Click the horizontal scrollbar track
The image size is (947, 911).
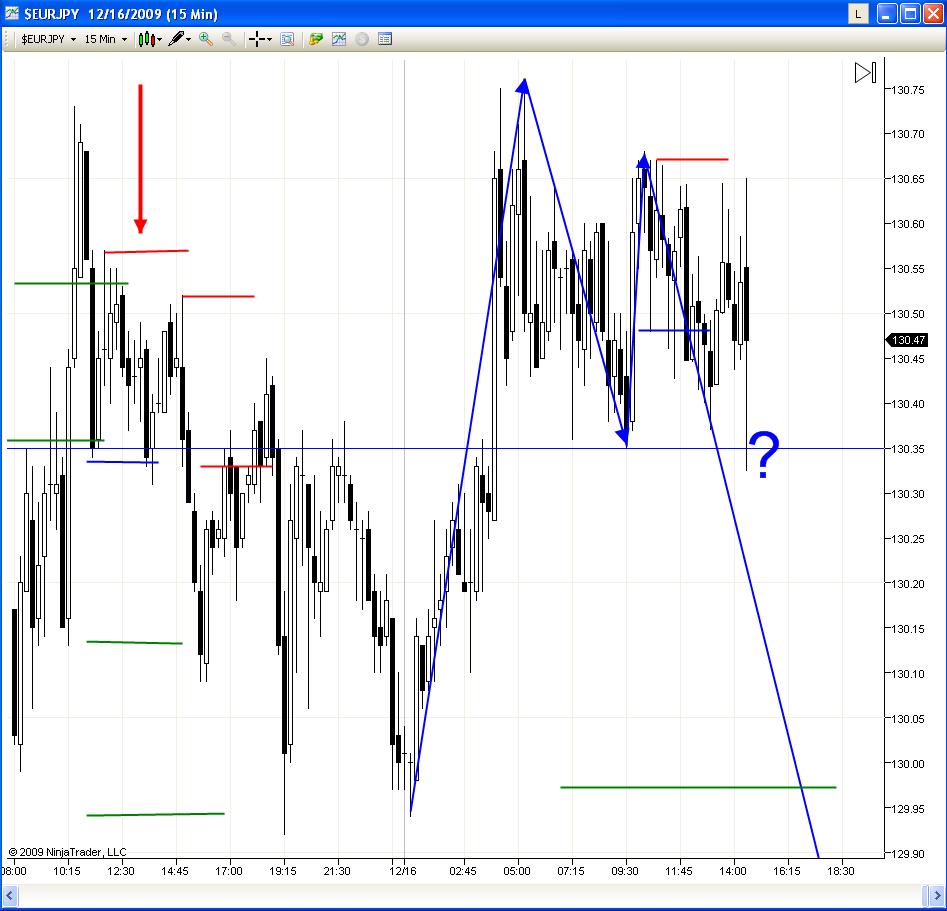[x=470, y=895]
